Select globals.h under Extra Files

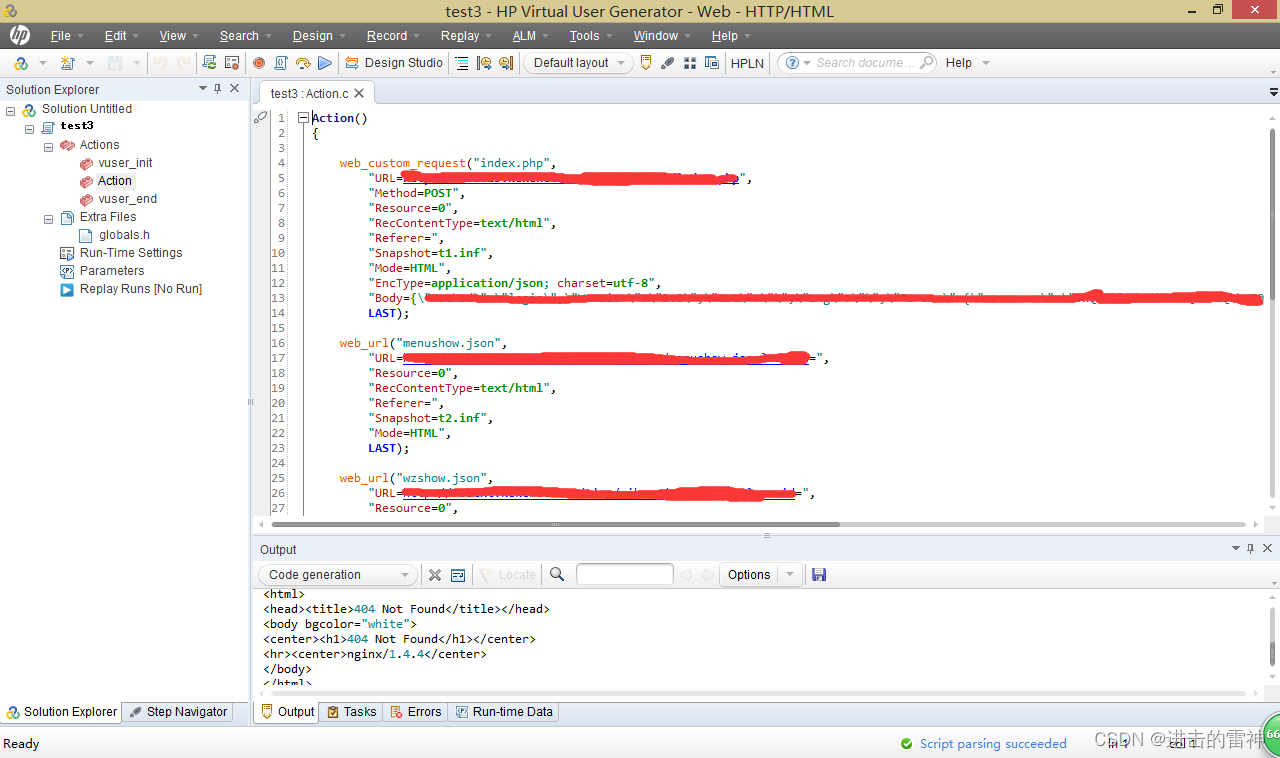tap(124, 235)
